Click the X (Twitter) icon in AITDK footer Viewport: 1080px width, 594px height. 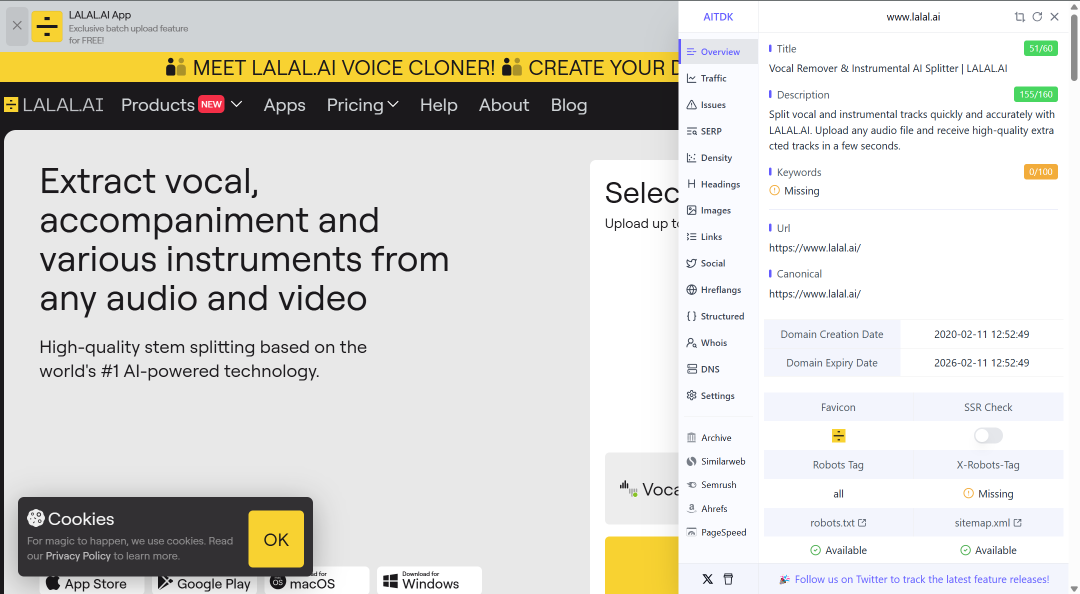point(707,579)
